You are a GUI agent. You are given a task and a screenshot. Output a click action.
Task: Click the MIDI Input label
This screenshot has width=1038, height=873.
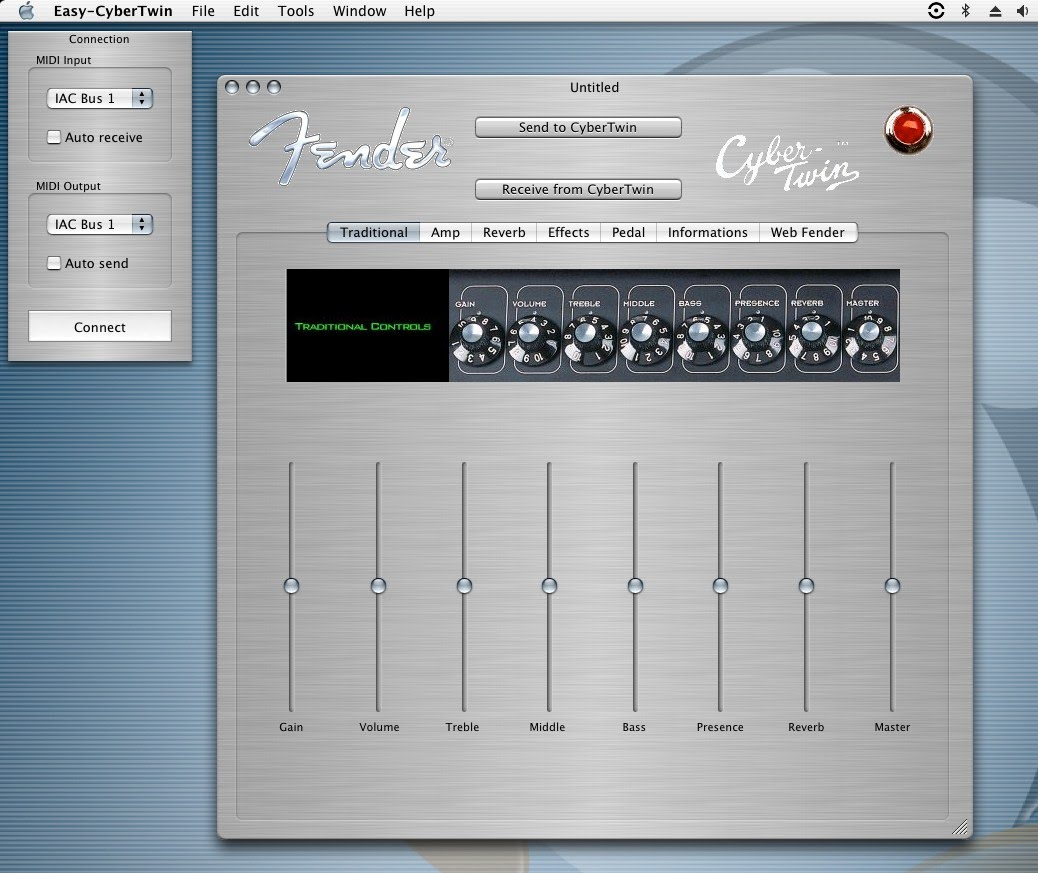(x=64, y=60)
